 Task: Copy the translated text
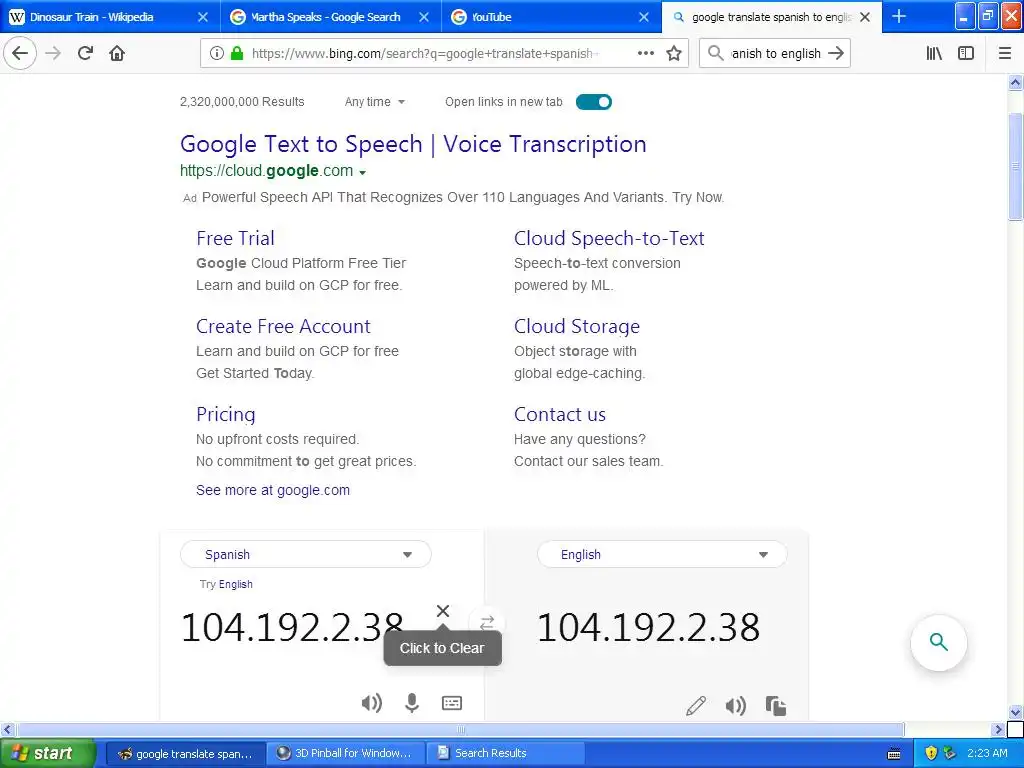(775, 705)
